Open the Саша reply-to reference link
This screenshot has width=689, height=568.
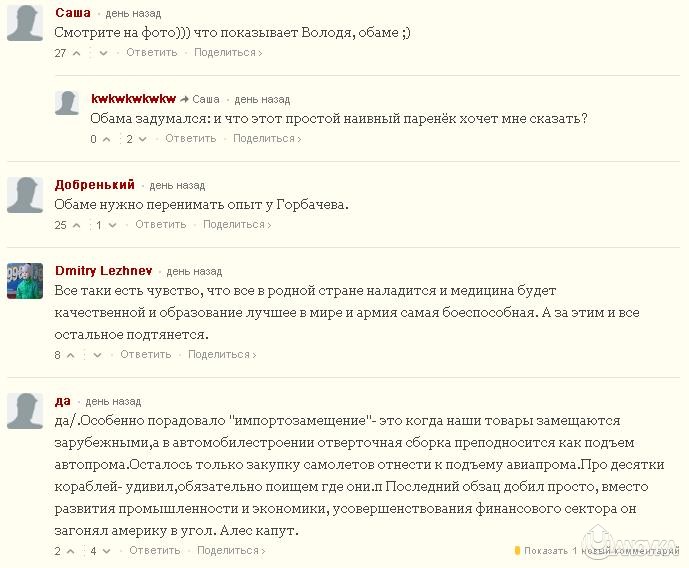pyautogui.click(x=205, y=100)
